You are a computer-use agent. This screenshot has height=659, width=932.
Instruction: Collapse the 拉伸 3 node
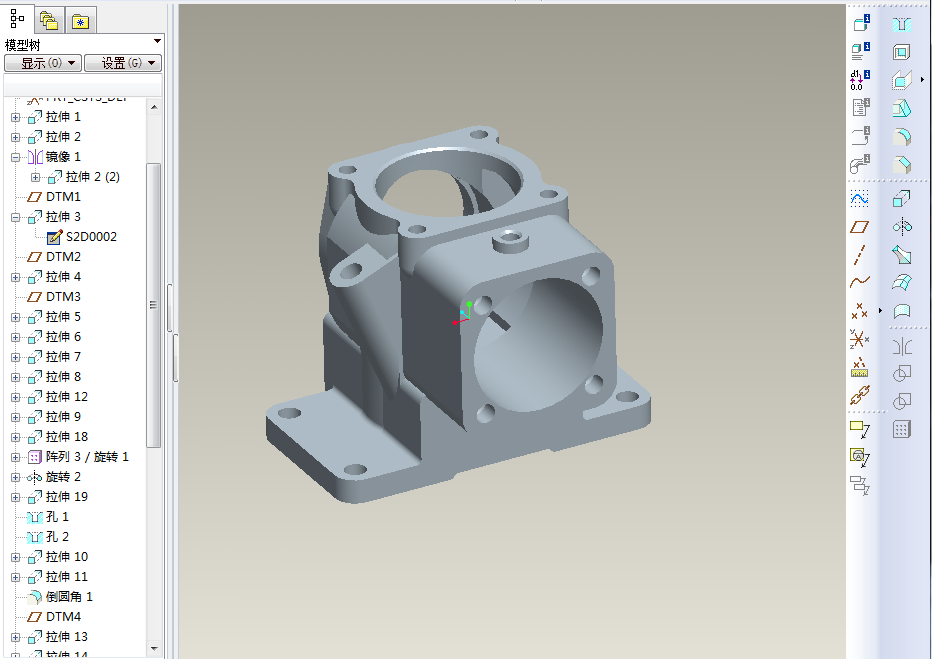[x=15, y=217]
